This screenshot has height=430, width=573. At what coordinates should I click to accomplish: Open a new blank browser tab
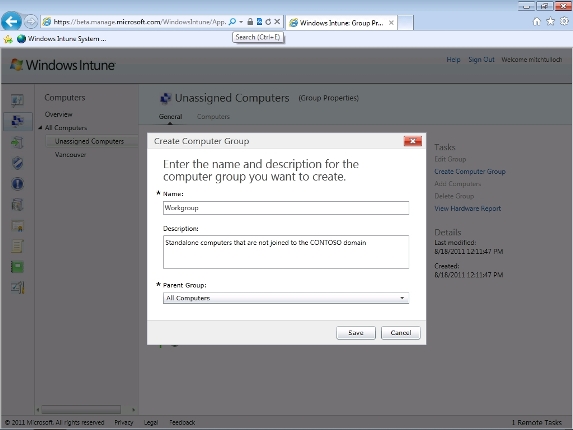(405, 23)
